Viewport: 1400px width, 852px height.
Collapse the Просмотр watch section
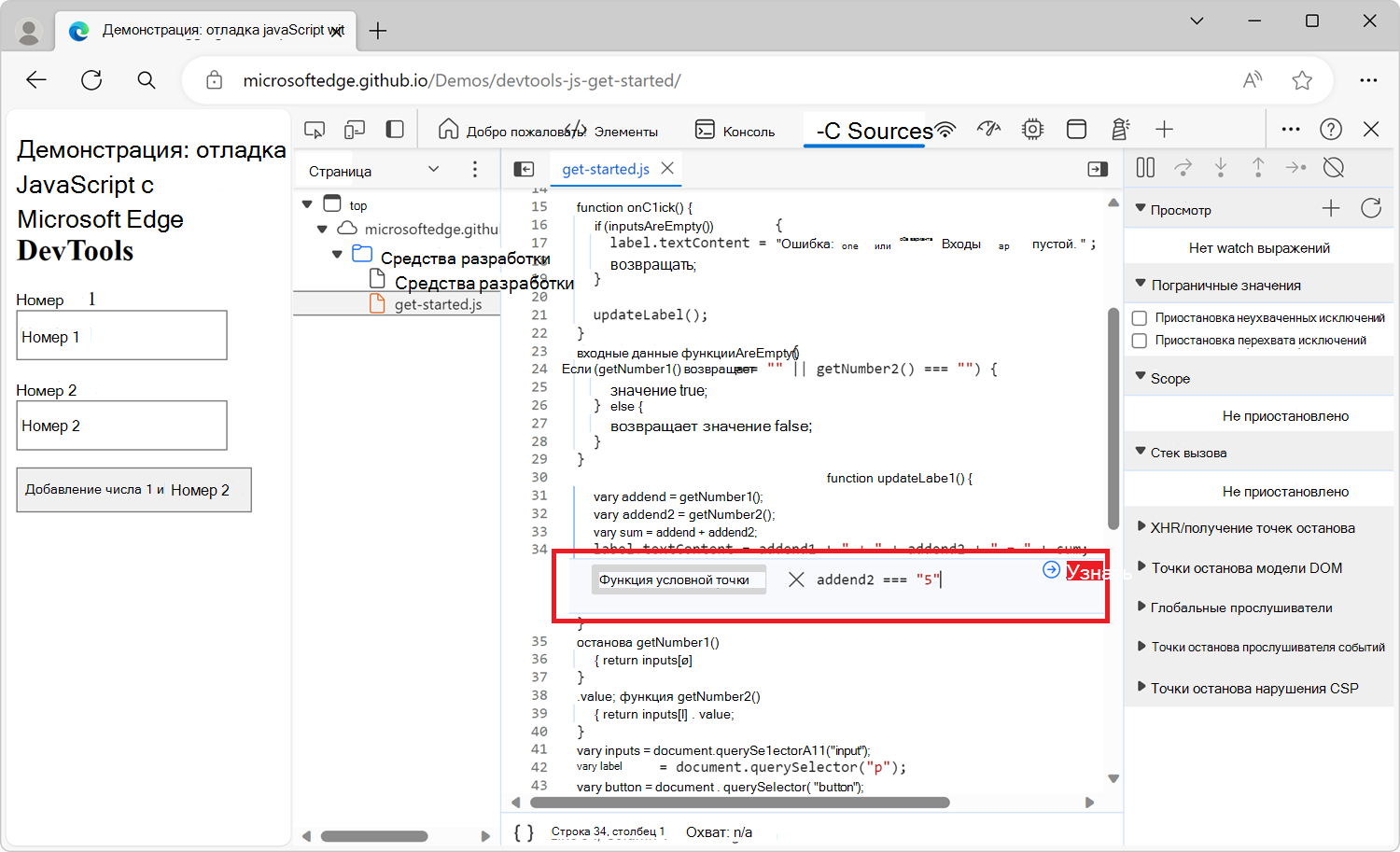pos(1141,209)
